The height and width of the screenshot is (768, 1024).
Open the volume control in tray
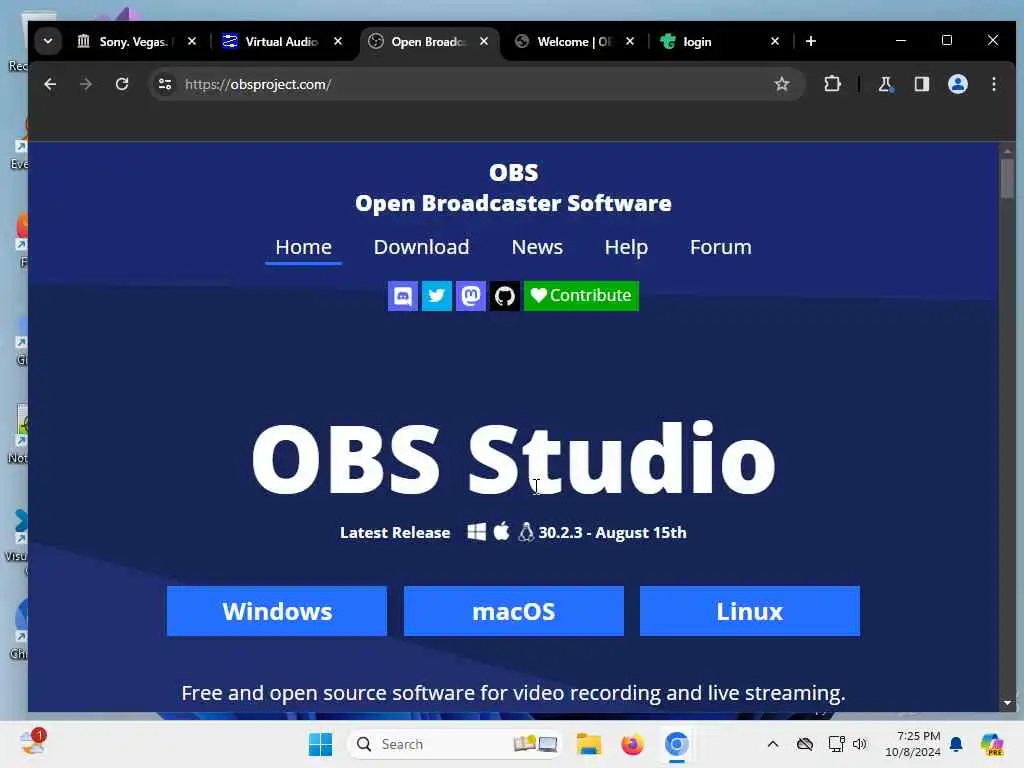tap(859, 744)
